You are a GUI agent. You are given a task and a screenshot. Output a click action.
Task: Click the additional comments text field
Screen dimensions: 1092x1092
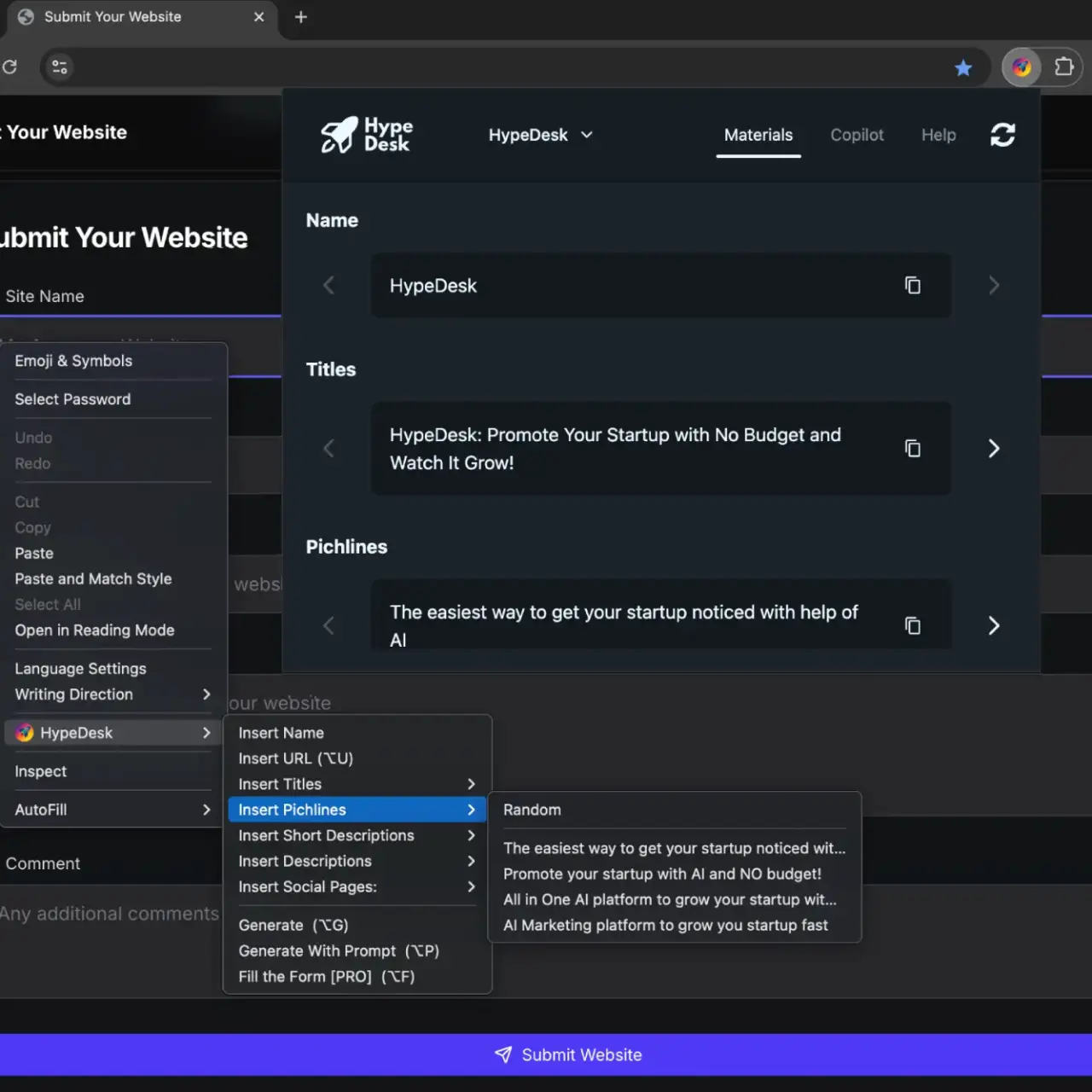click(x=111, y=914)
